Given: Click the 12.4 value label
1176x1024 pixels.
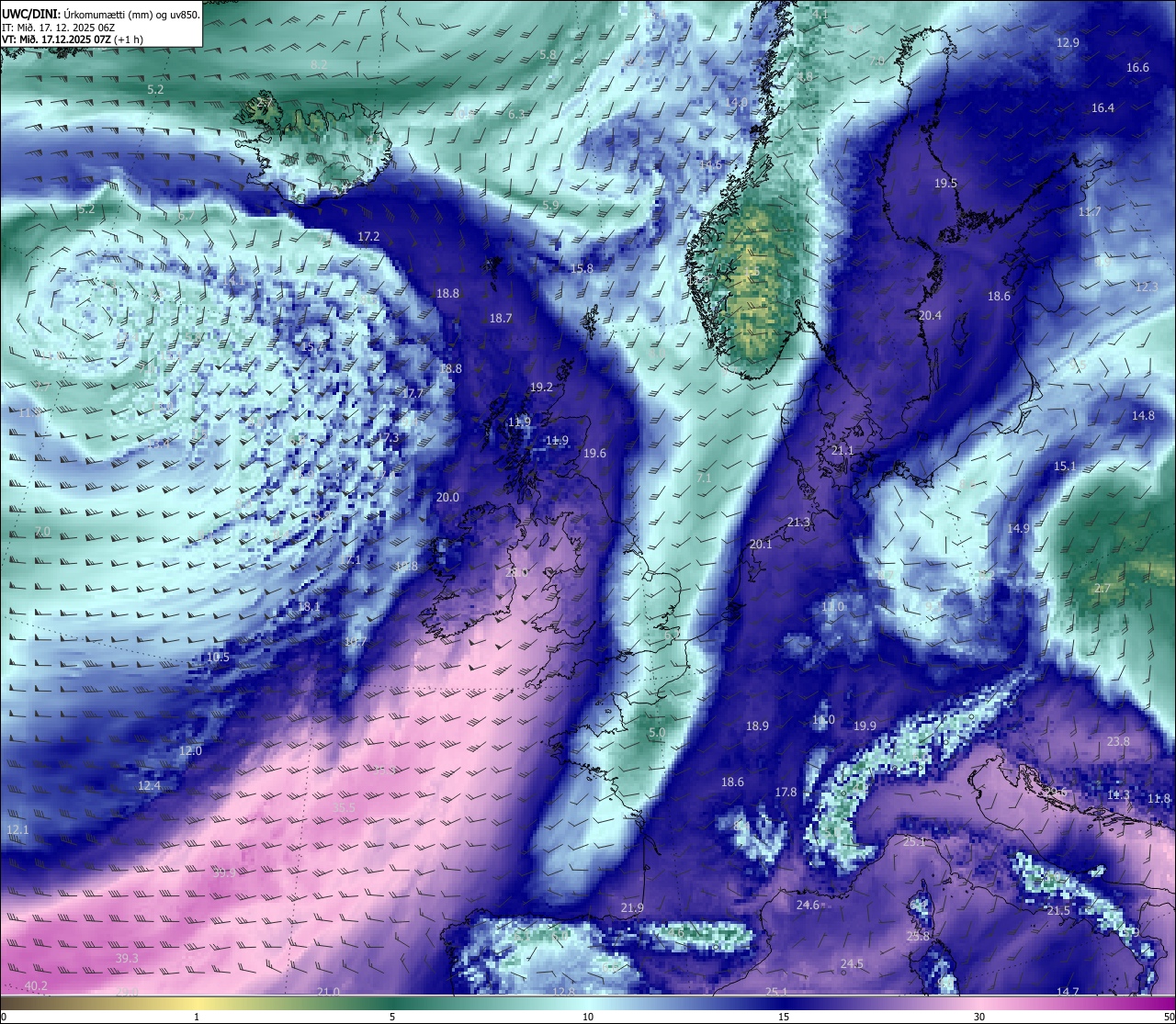Looking at the screenshot, I should pos(149,785).
